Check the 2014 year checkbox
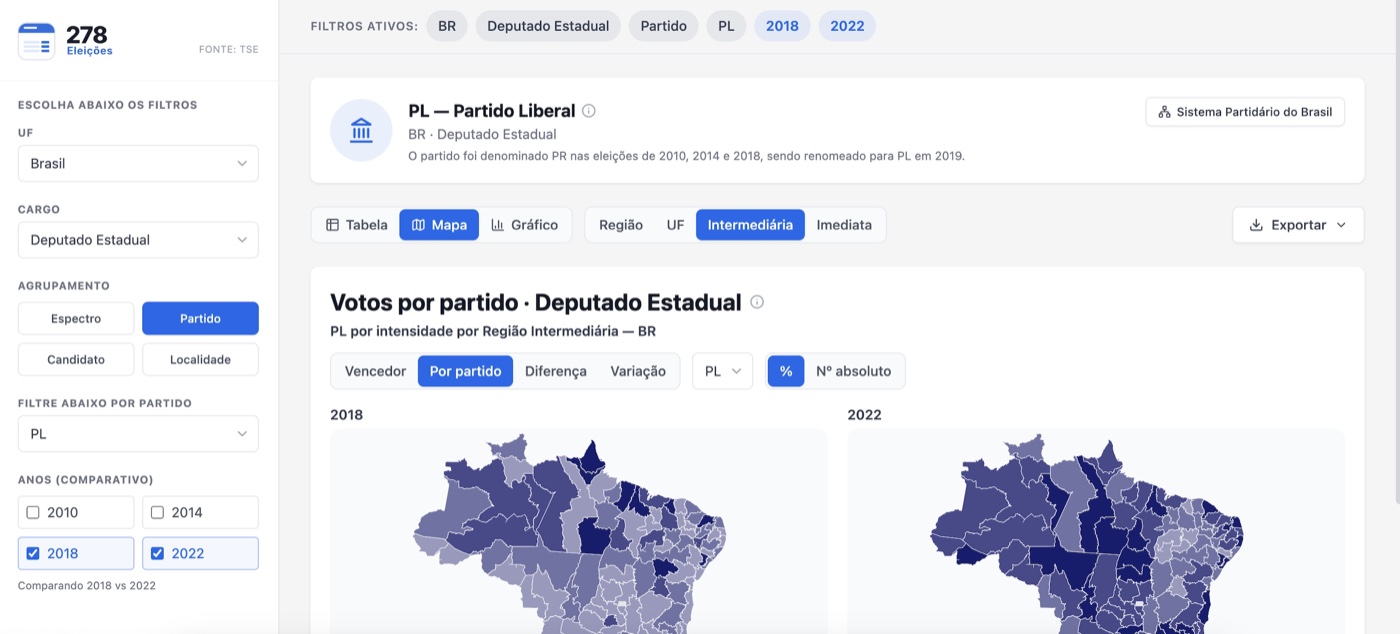Viewport: 1400px width, 634px height. (x=157, y=512)
